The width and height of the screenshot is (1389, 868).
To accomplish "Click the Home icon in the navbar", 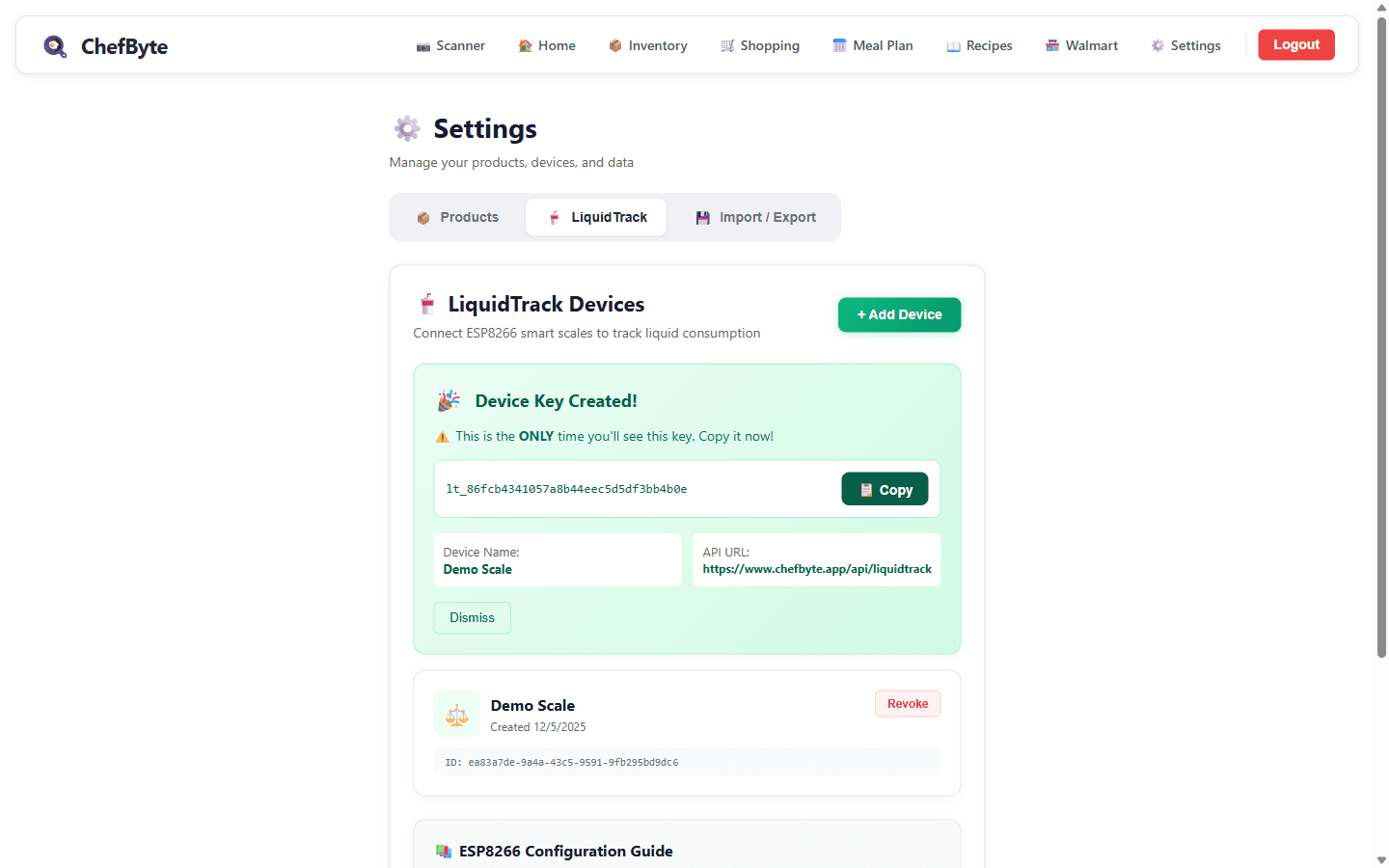I will [x=525, y=44].
